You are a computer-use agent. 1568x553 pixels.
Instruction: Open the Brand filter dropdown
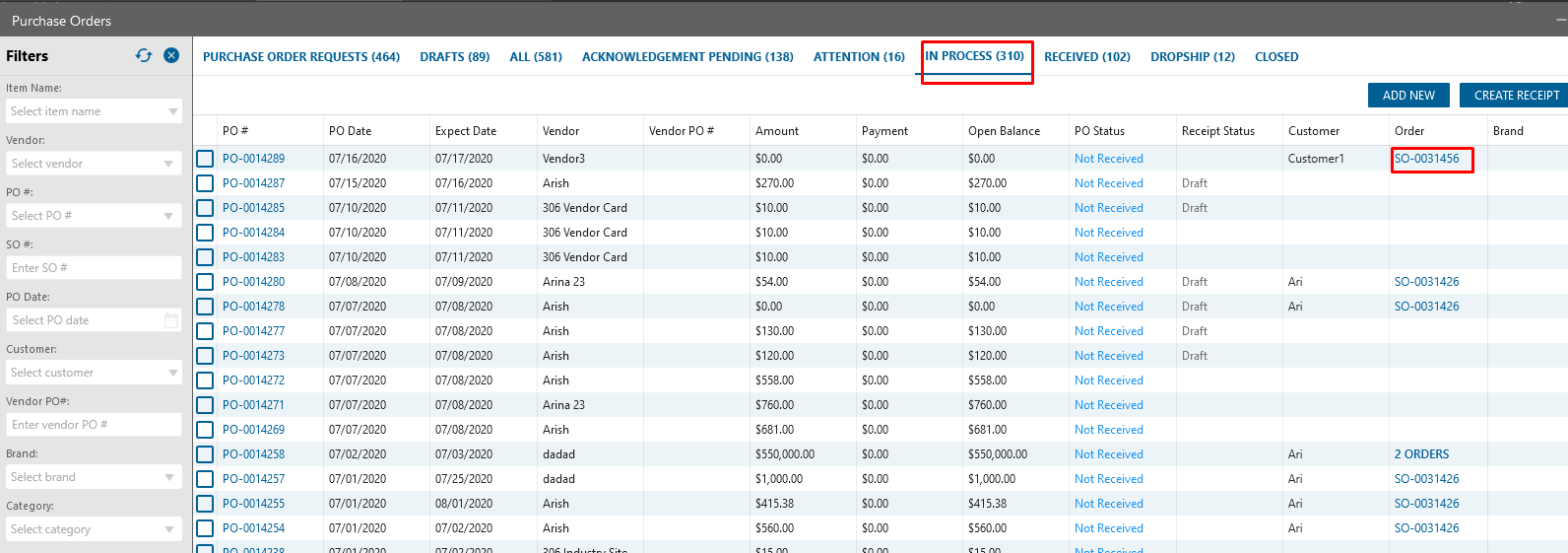[x=168, y=477]
